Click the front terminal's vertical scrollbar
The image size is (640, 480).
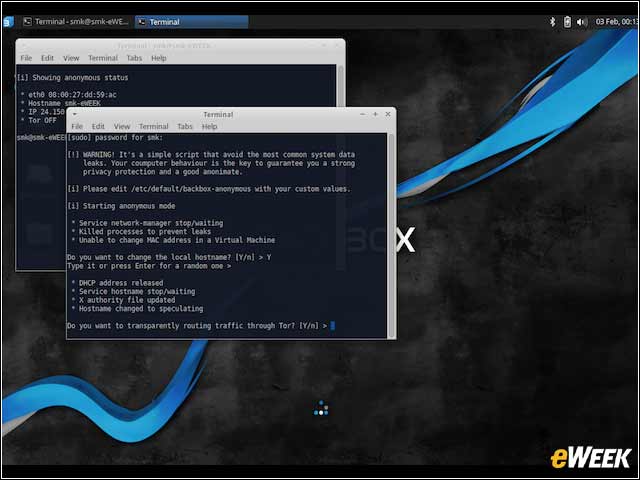(391, 235)
